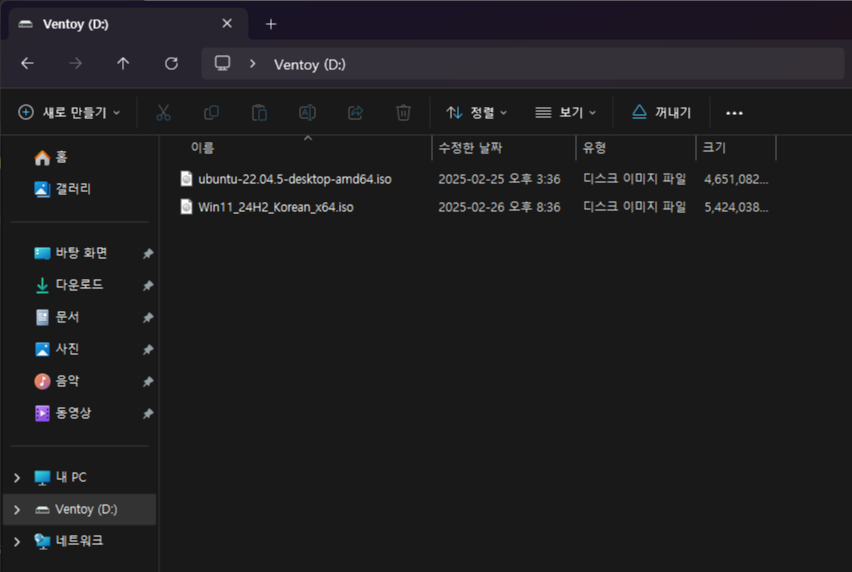852x572 pixels.
Task: Click the 꺼내기 (Eject) button
Action: [x=661, y=112]
